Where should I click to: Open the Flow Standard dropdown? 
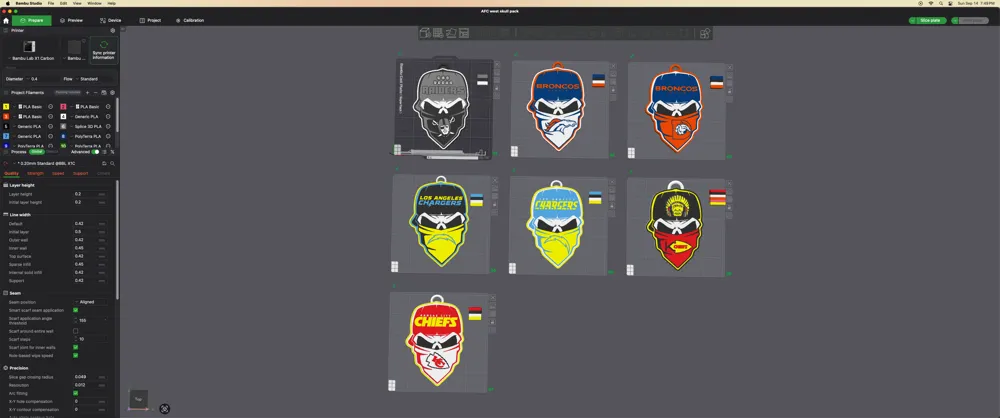[x=96, y=79]
